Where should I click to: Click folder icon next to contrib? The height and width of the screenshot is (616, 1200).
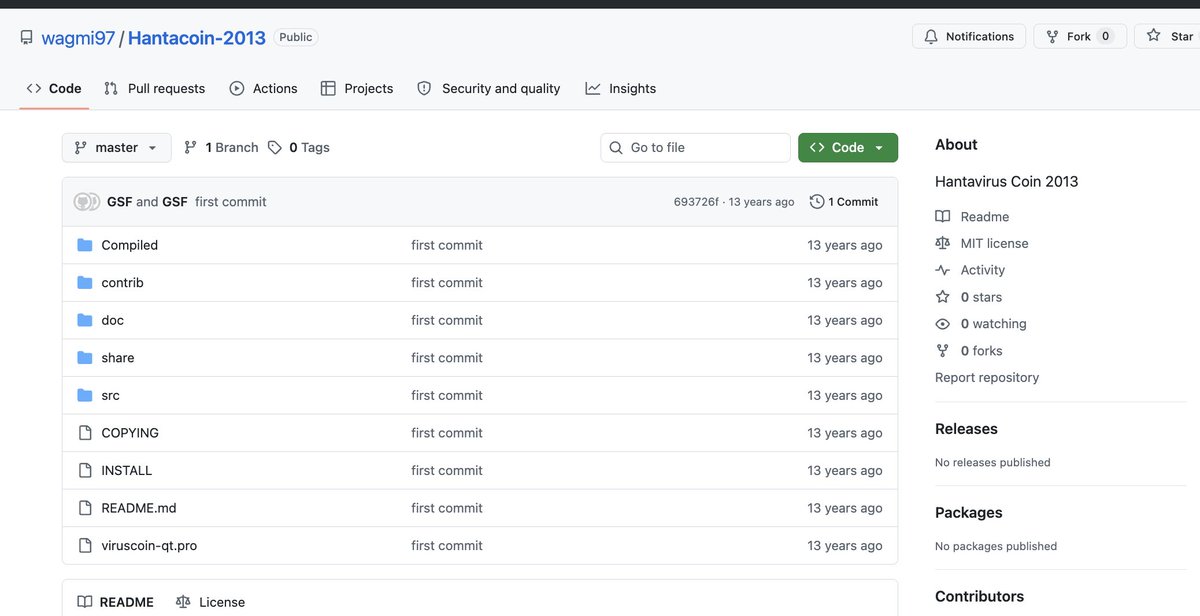pos(85,283)
